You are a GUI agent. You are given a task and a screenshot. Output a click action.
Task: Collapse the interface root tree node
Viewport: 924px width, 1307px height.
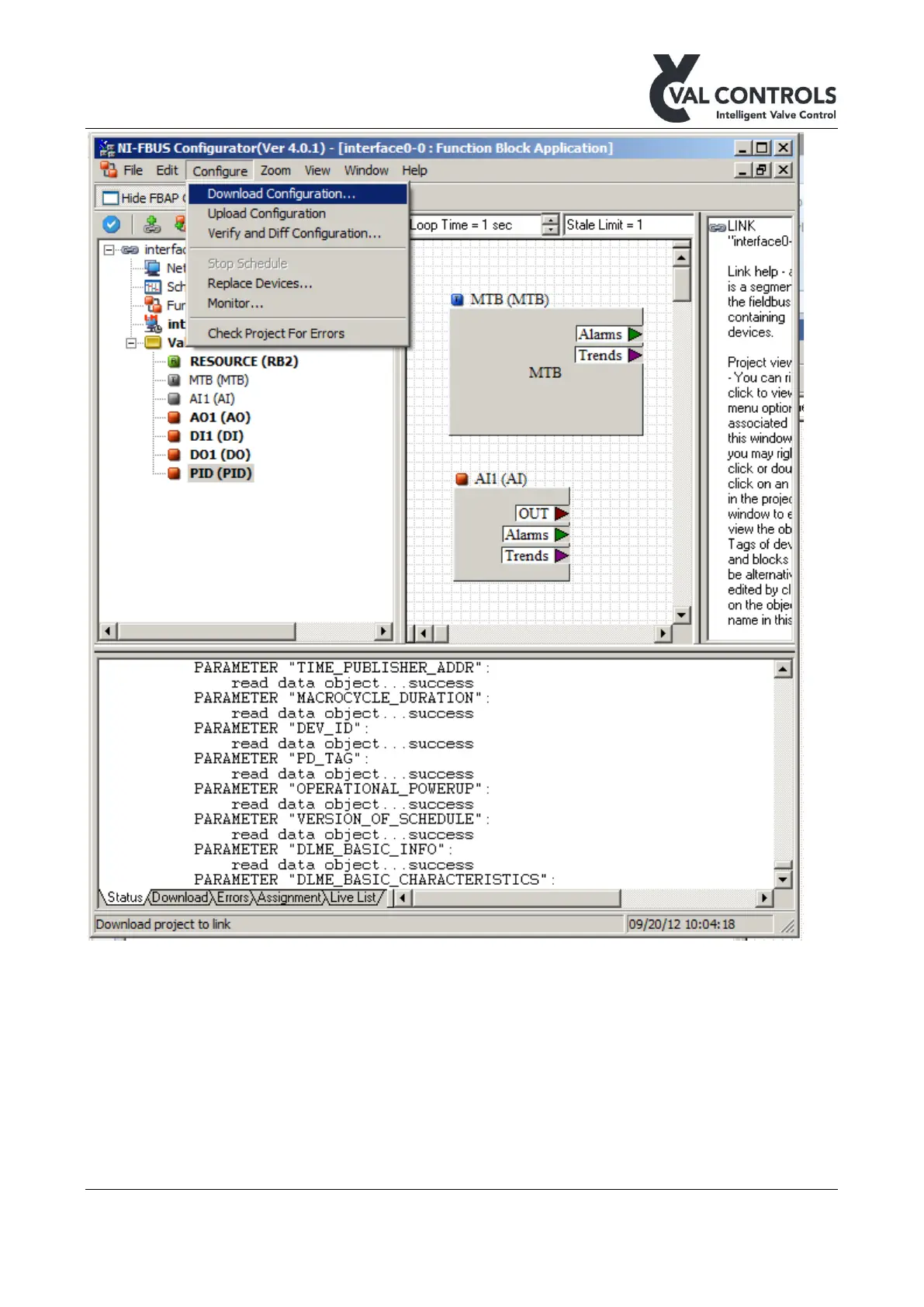(109, 250)
